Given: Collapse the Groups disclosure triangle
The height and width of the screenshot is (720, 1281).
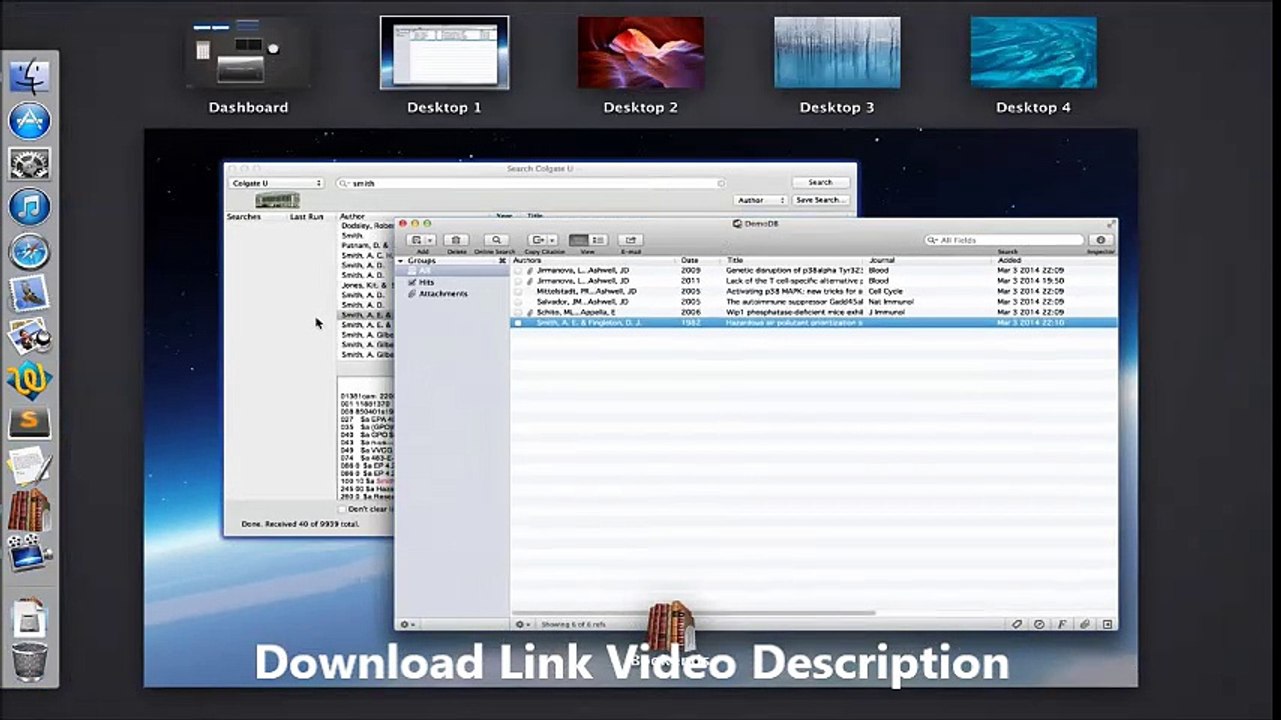Looking at the screenshot, I should click(401, 260).
